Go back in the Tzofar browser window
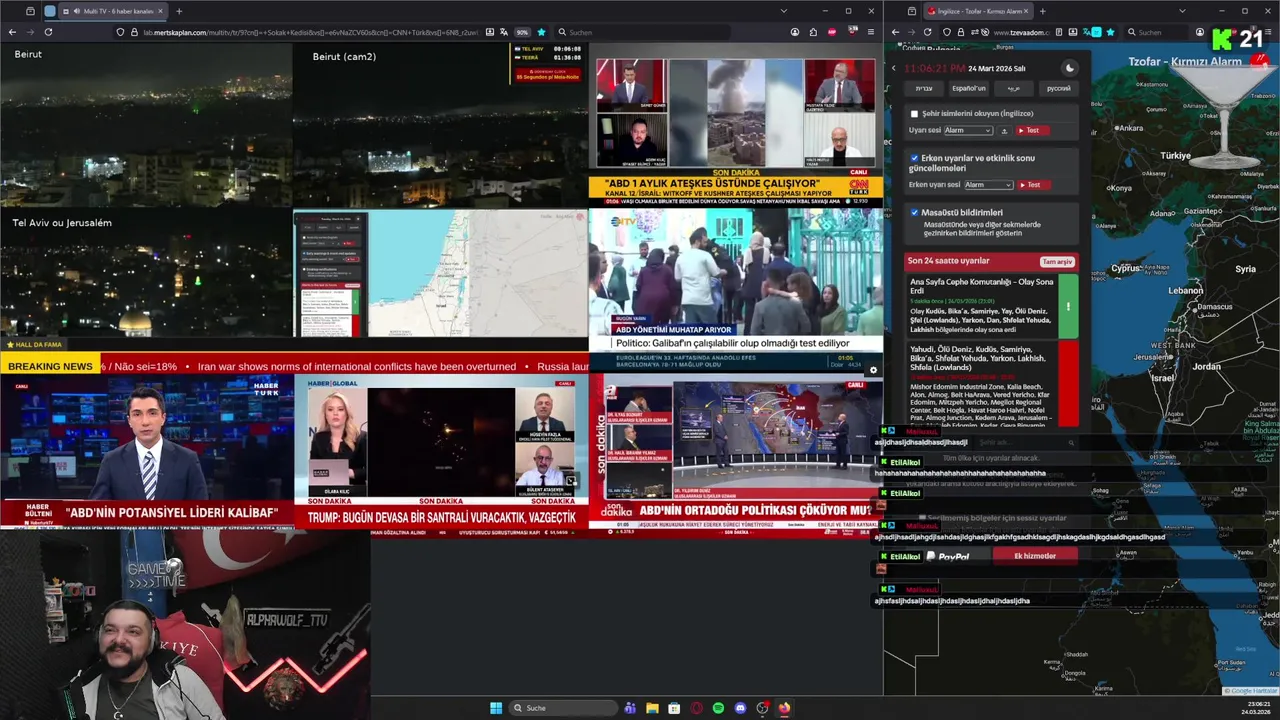The height and width of the screenshot is (720, 1280). pyautogui.click(x=895, y=32)
